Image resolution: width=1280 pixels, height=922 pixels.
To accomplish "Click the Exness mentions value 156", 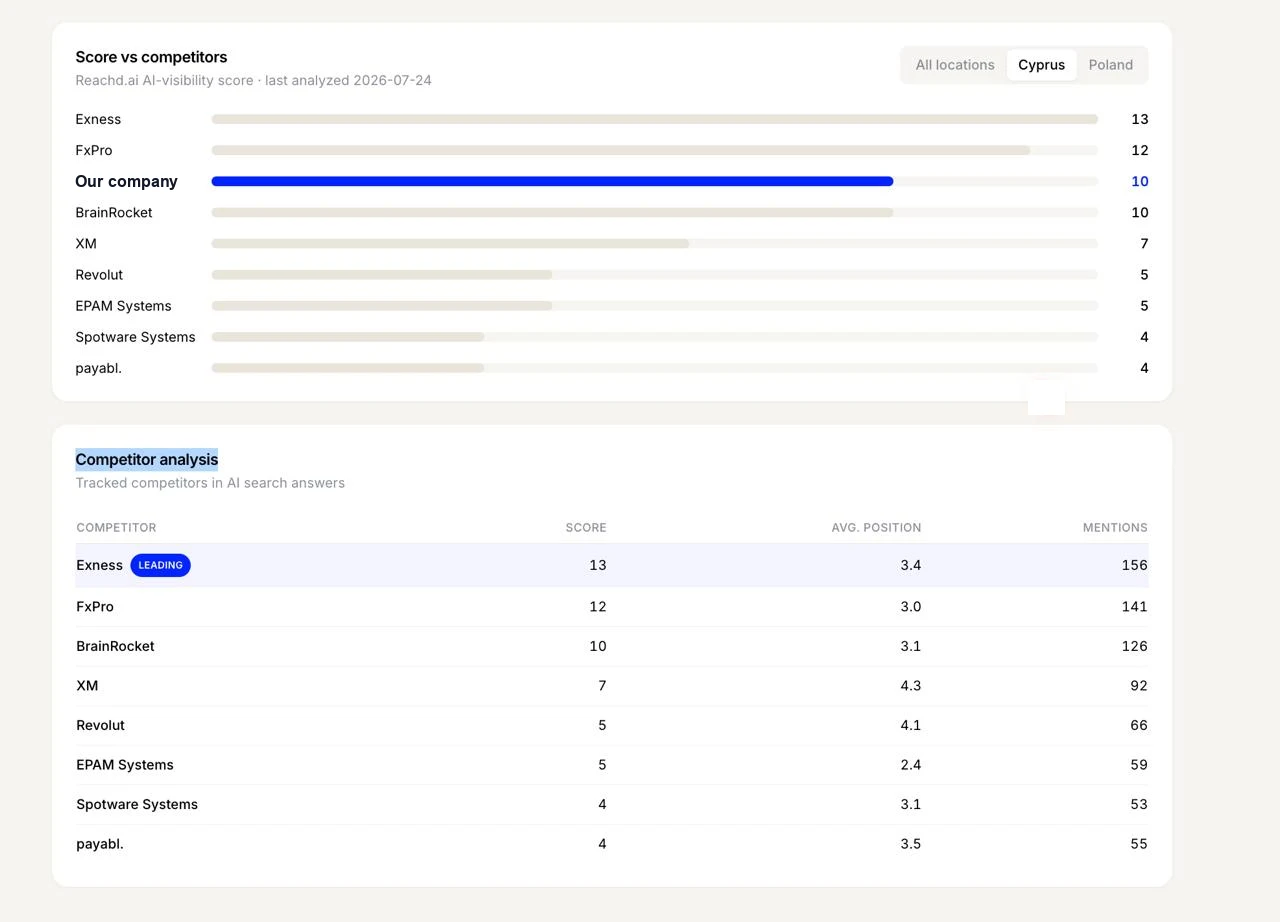I will pos(1134,565).
